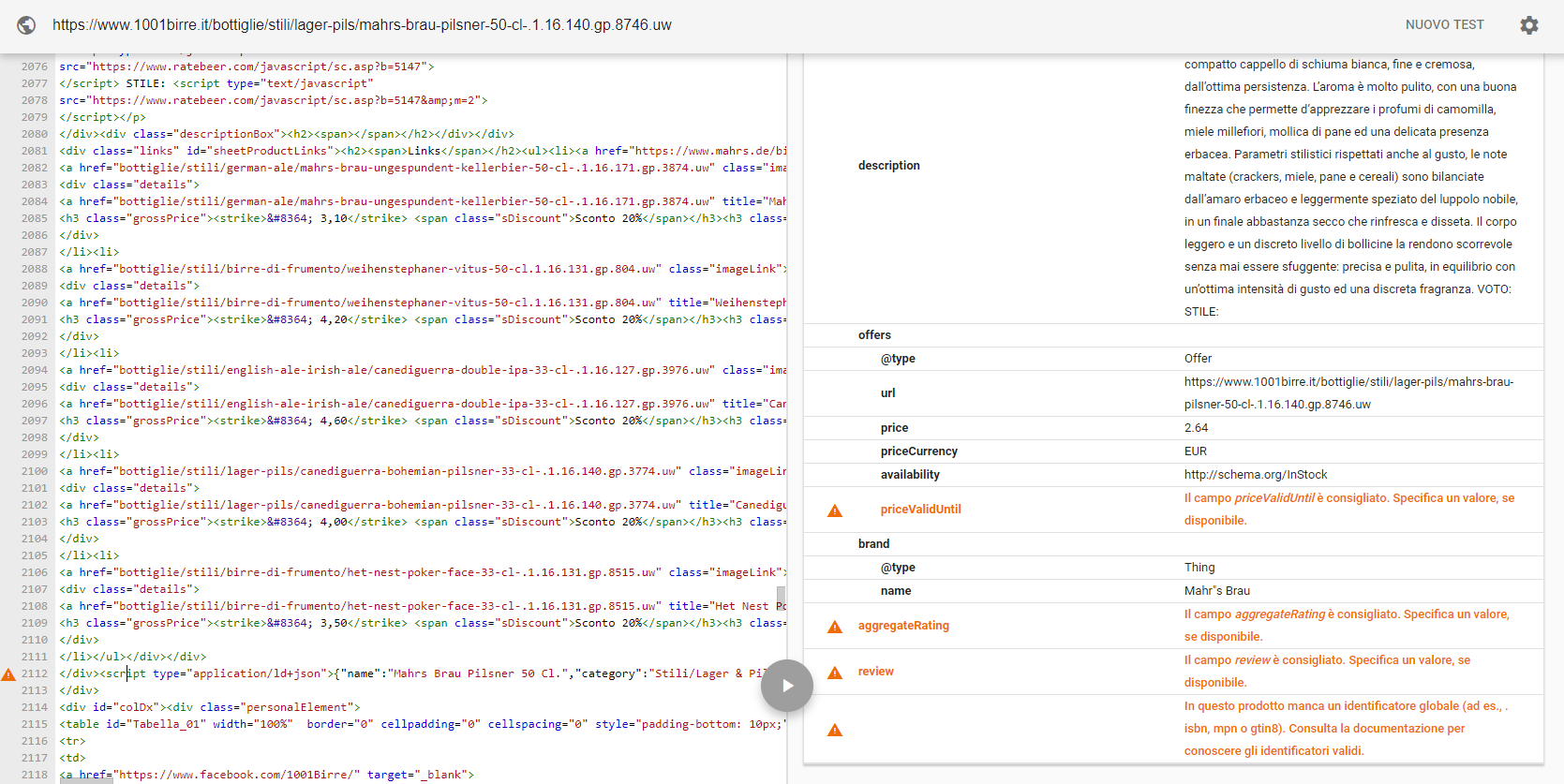
Task: Click the availability value http://schema.org/InStock
Action: pos(1256,475)
